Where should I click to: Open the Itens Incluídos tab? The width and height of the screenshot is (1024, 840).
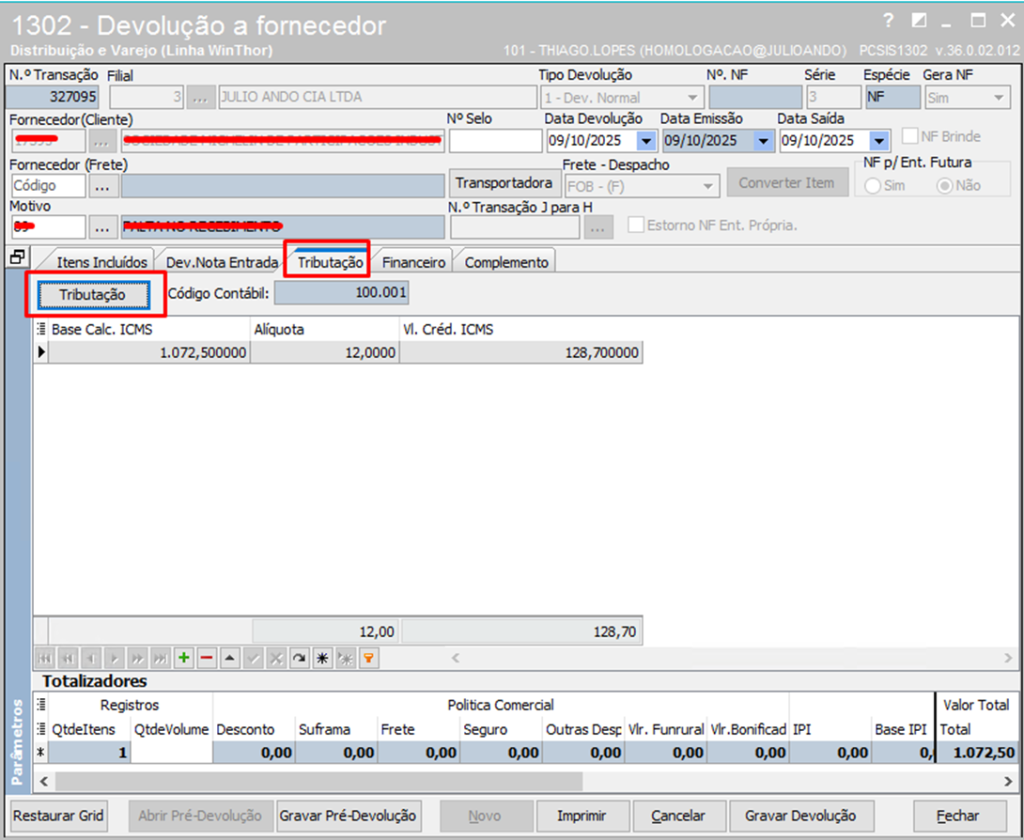click(x=103, y=262)
